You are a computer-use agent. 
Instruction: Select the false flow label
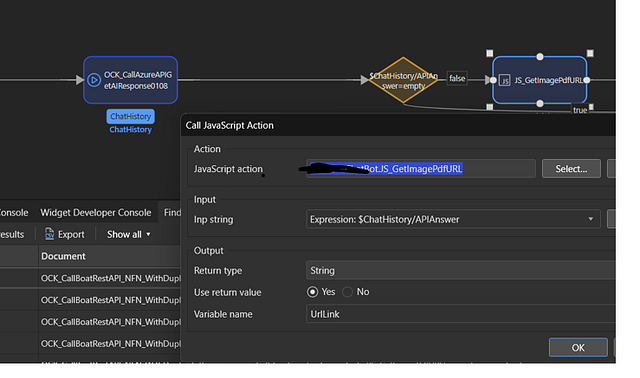(457, 78)
